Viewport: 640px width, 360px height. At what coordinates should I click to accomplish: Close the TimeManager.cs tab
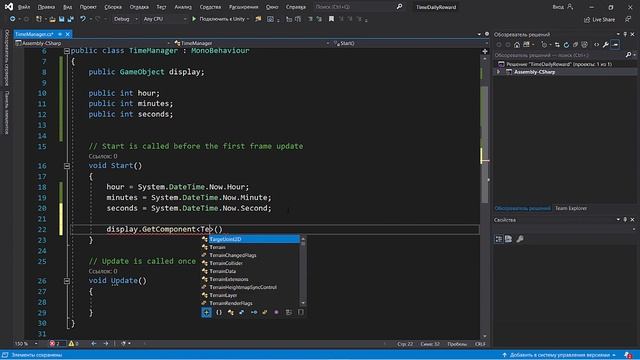point(68,34)
